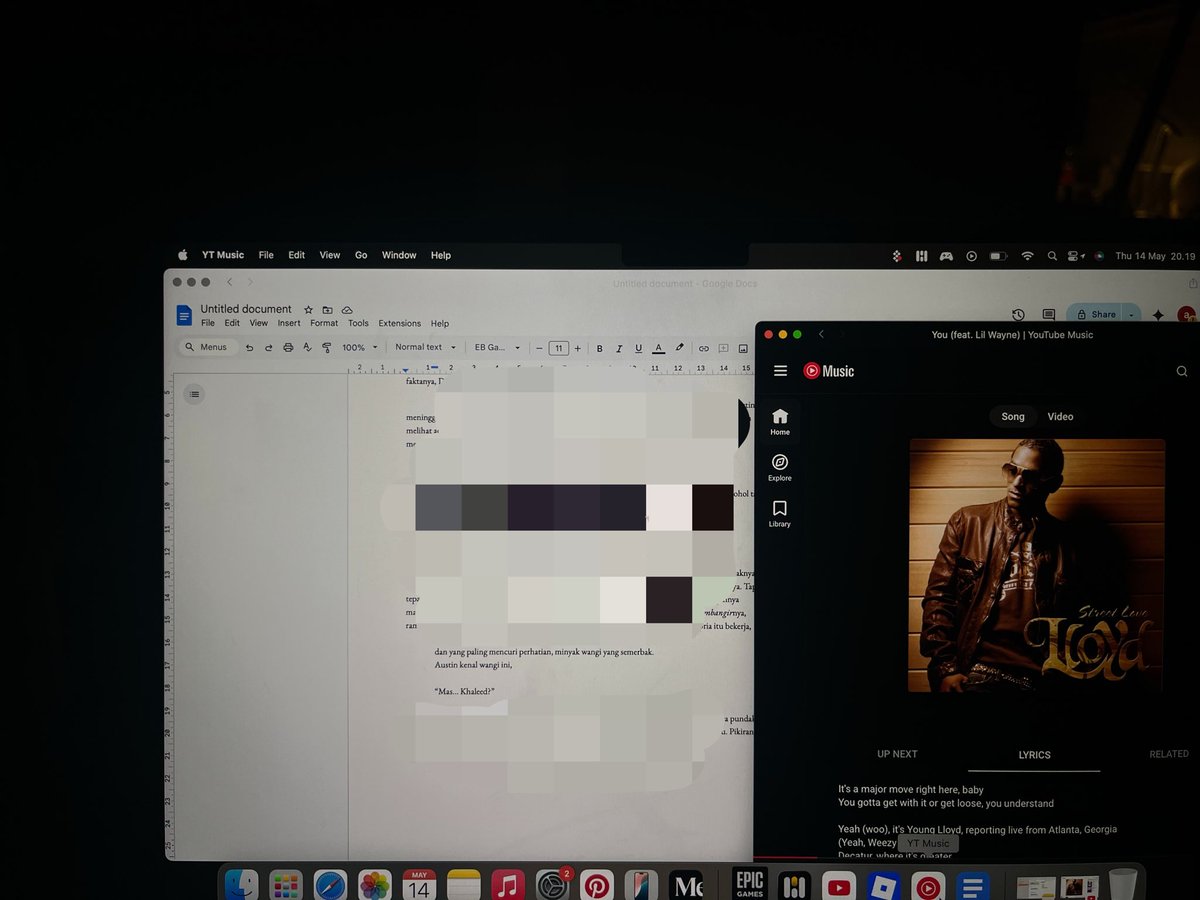Open Window menu in macOS menu bar

coord(399,255)
